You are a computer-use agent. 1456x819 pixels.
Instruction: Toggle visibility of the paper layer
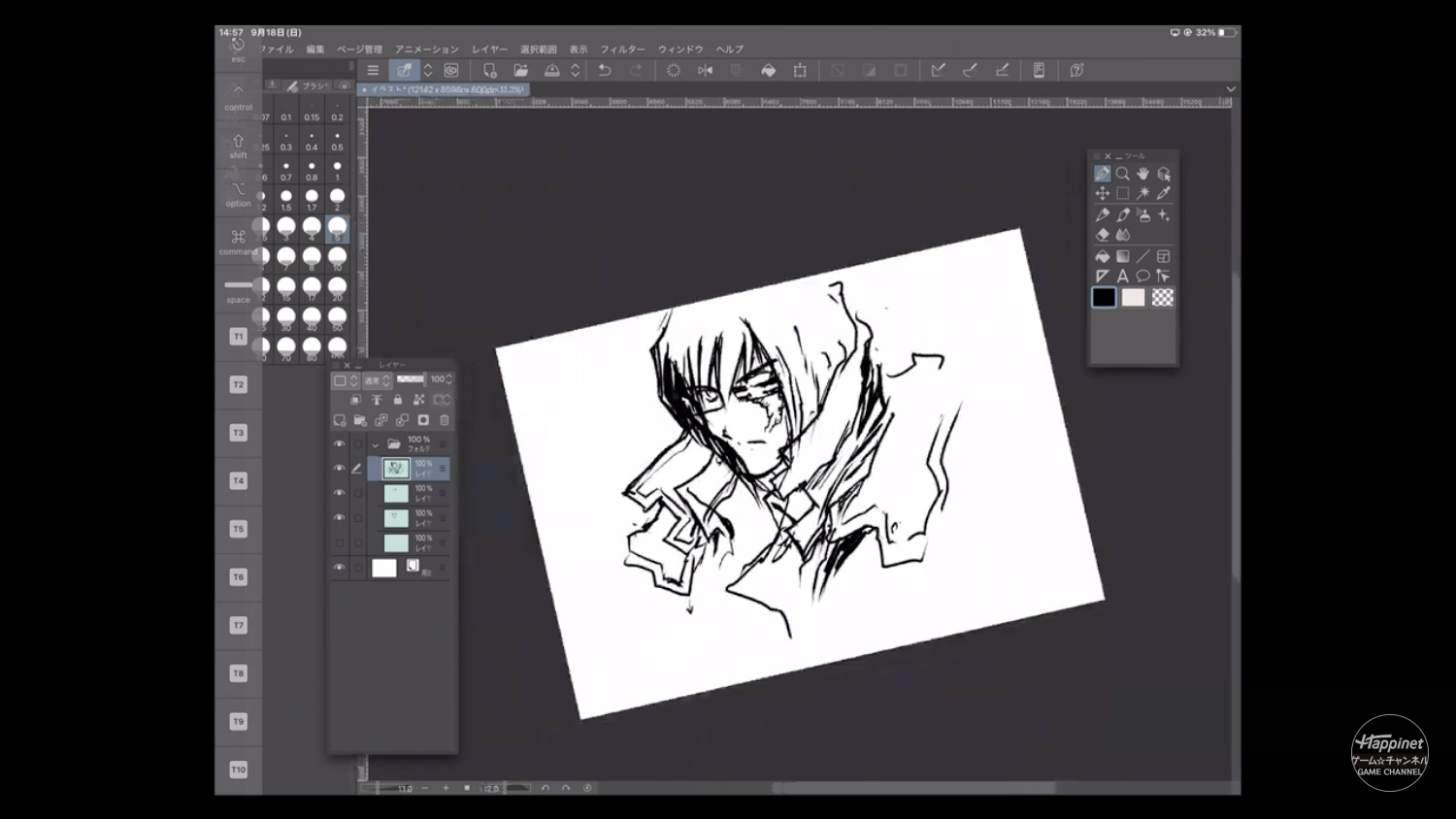pos(339,568)
